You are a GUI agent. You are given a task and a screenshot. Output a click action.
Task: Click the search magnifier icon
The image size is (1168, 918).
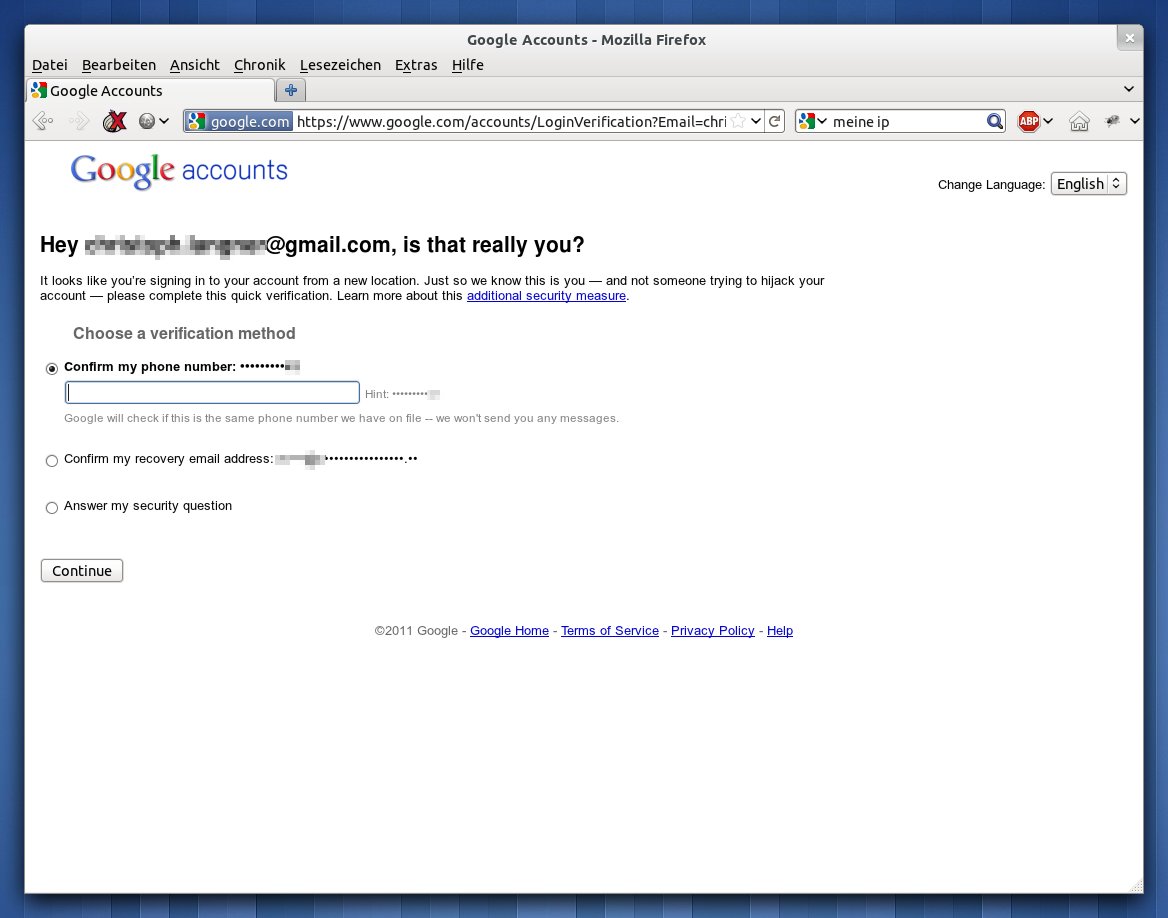click(994, 121)
